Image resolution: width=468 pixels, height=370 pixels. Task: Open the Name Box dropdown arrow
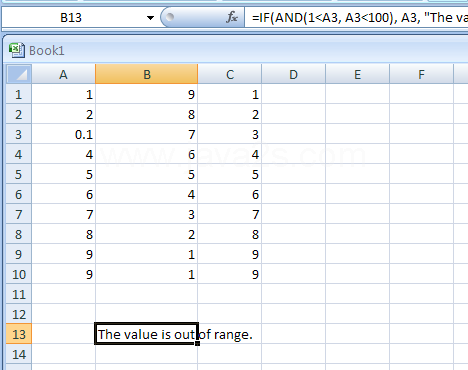point(150,18)
